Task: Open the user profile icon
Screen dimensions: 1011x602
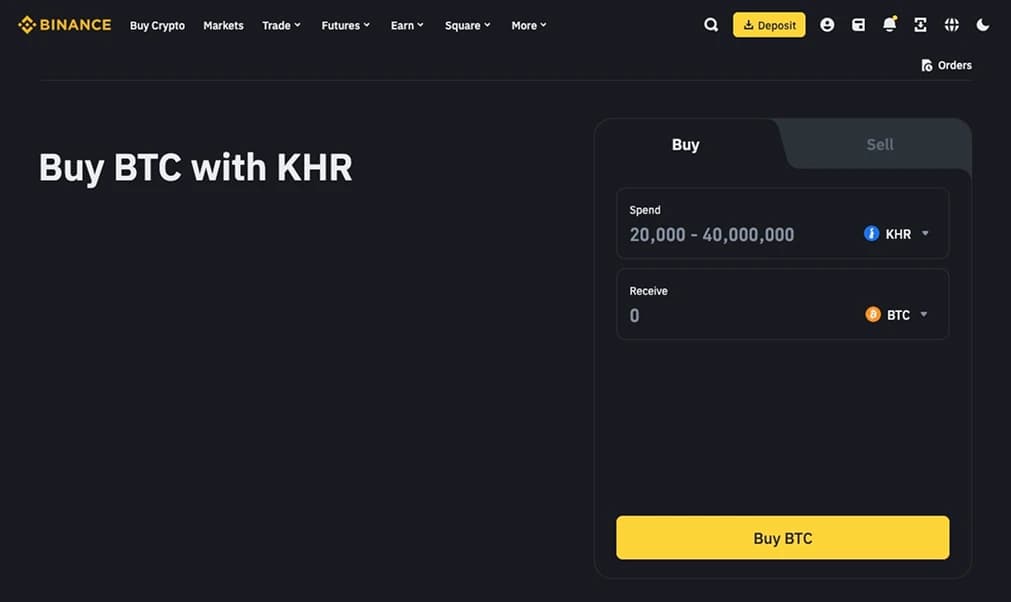Action: 827,24
